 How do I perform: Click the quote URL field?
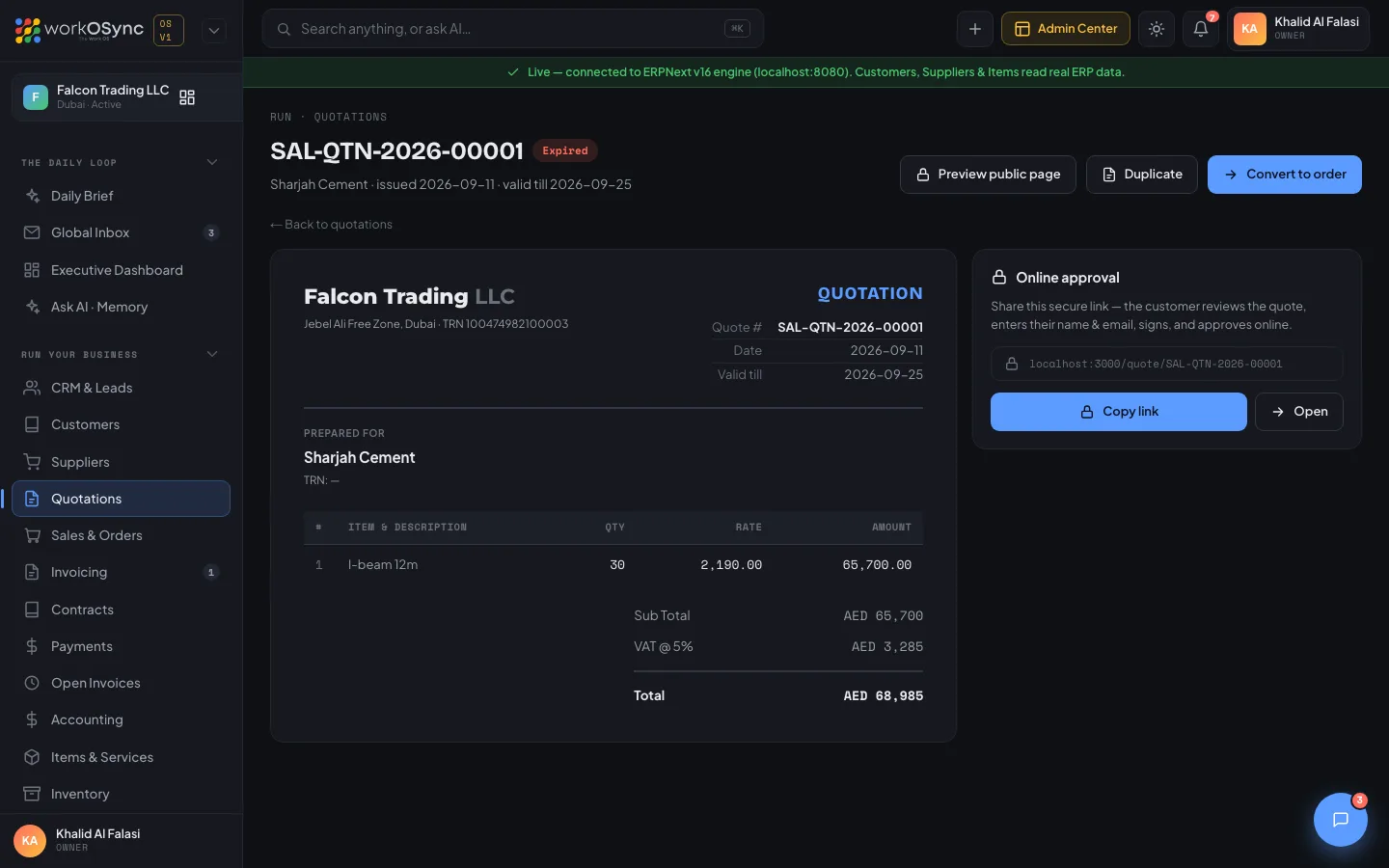(1167, 364)
